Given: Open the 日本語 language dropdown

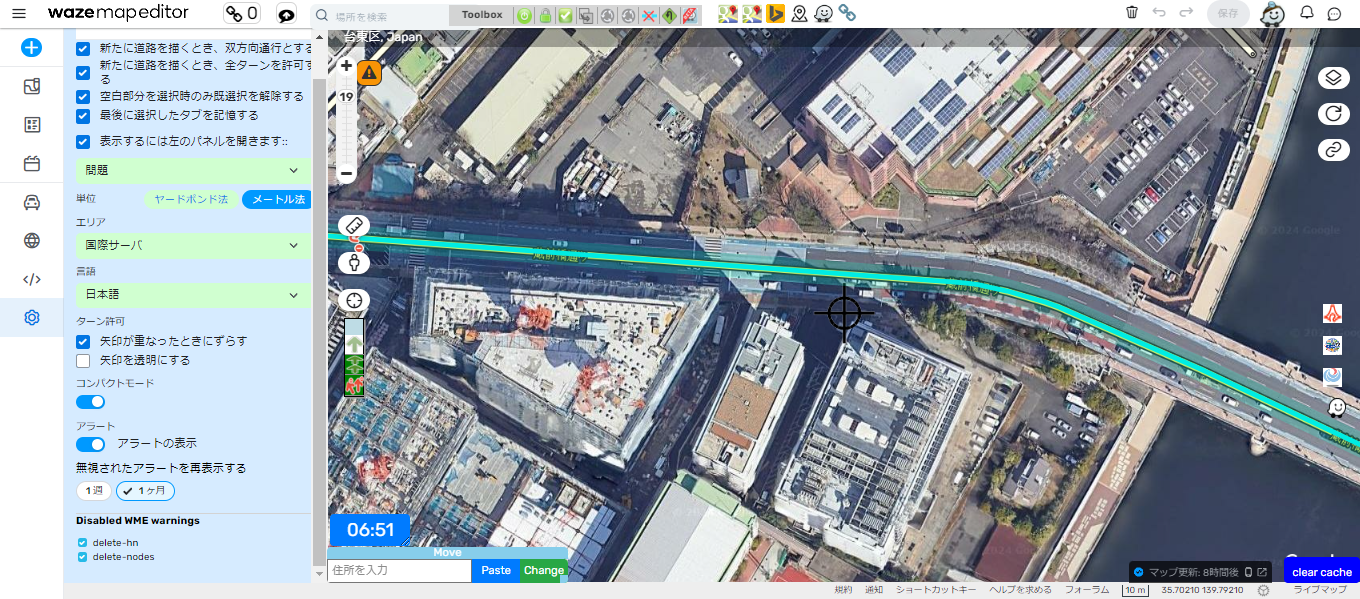Looking at the screenshot, I should tap(194, 295).
